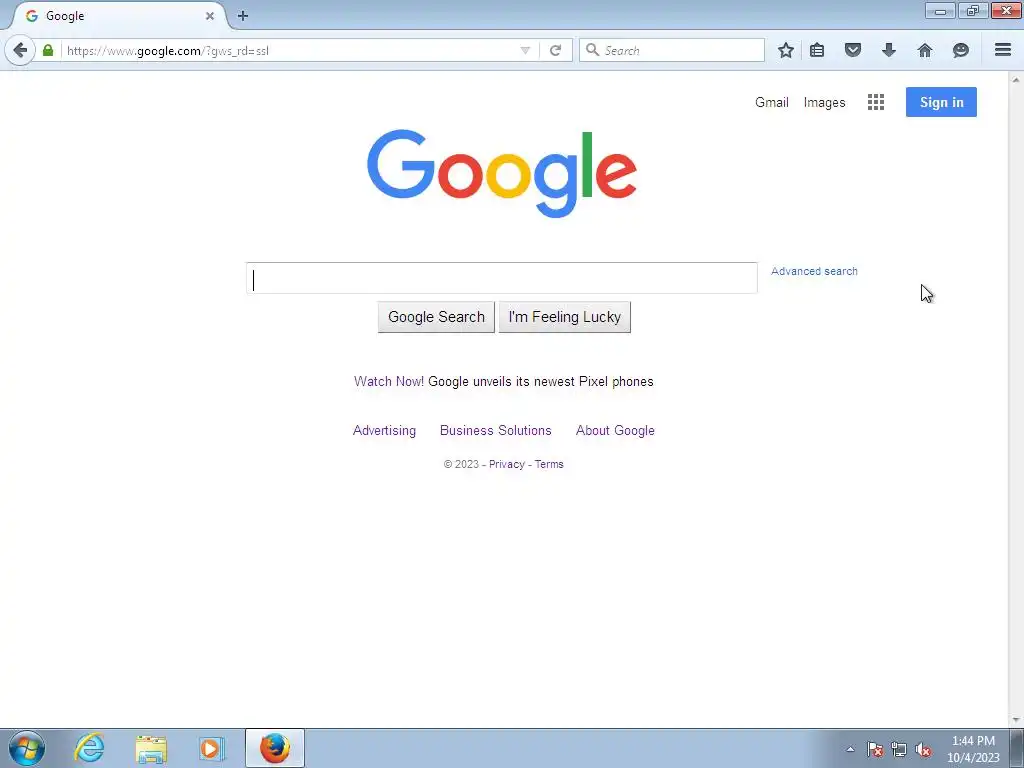Open the Advertising link

[x=384, y=430]
